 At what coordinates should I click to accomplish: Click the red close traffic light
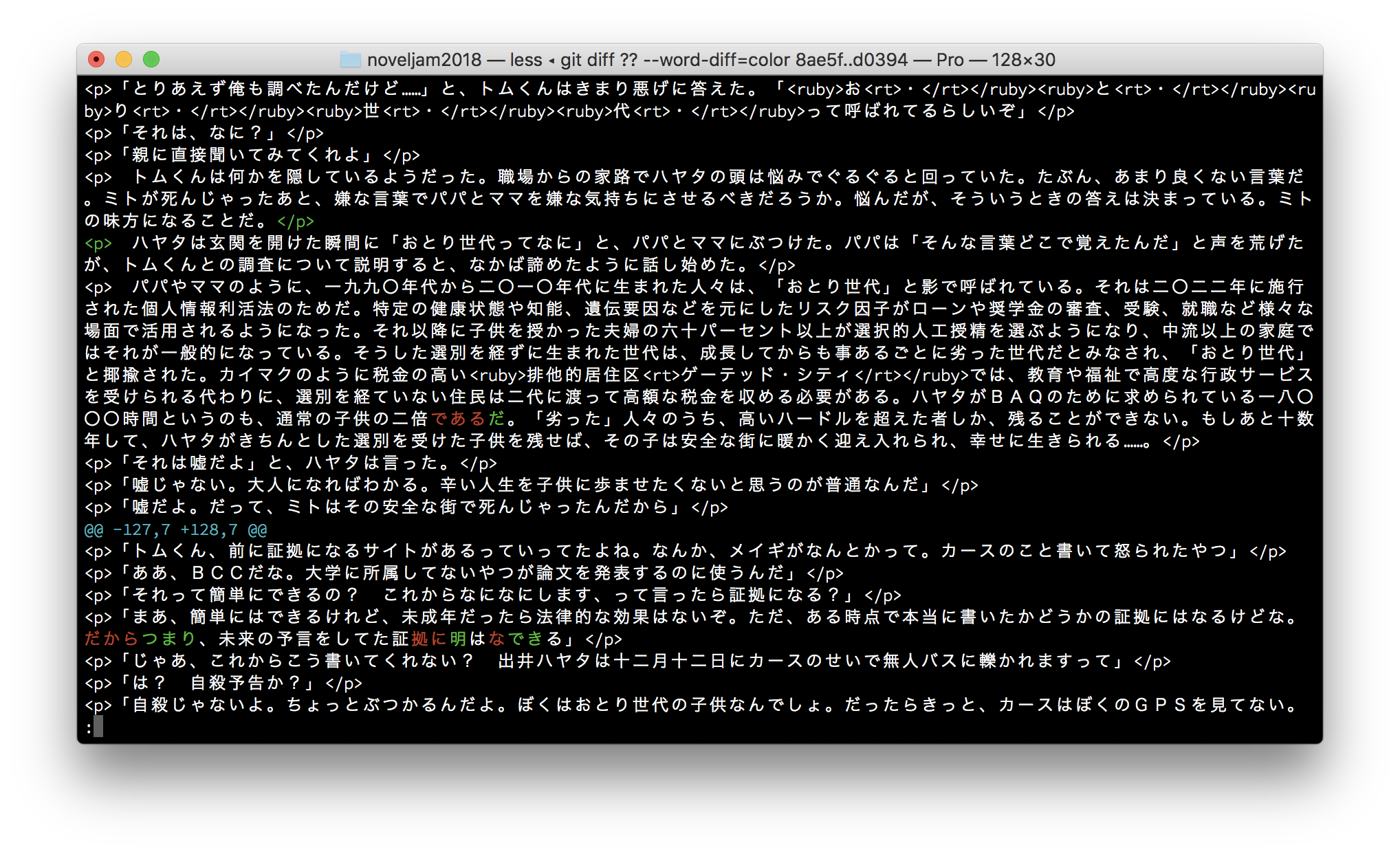pos(96,60)
